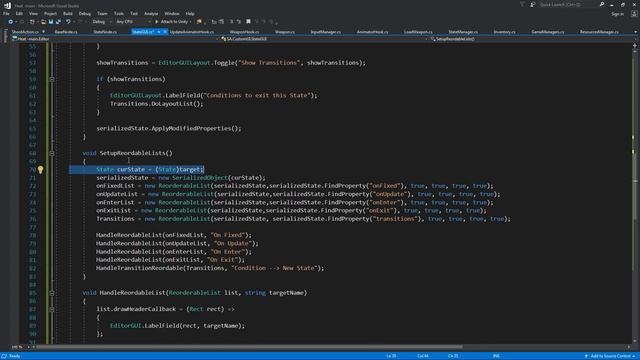Image resolution: width=640 pixels, height=360 pixels.
Task: Click the Navigate Backward arrow icon
Action: tap(11, 22)
